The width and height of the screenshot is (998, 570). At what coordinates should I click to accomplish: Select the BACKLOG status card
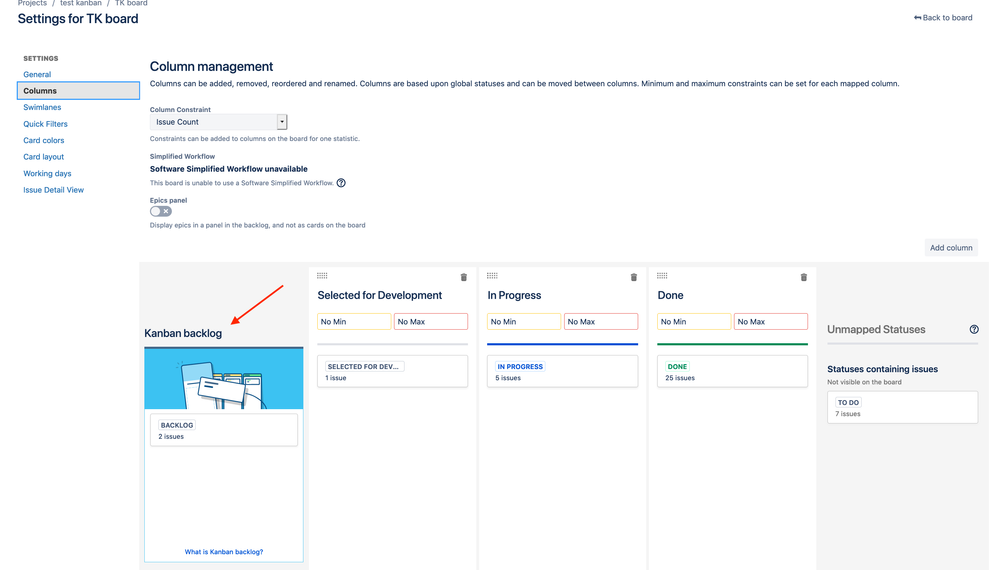pyautogui.click(x=223, y=431)
